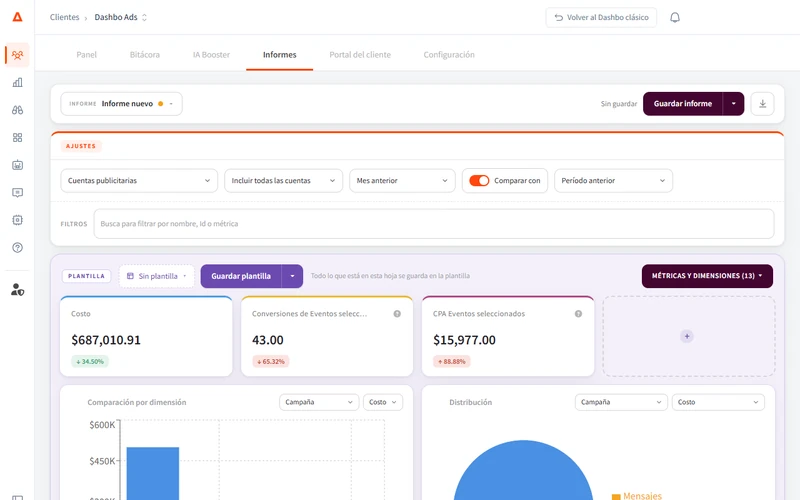
Task: Open the binoculars icon in sidebar
Action: [x=17, y=110]
